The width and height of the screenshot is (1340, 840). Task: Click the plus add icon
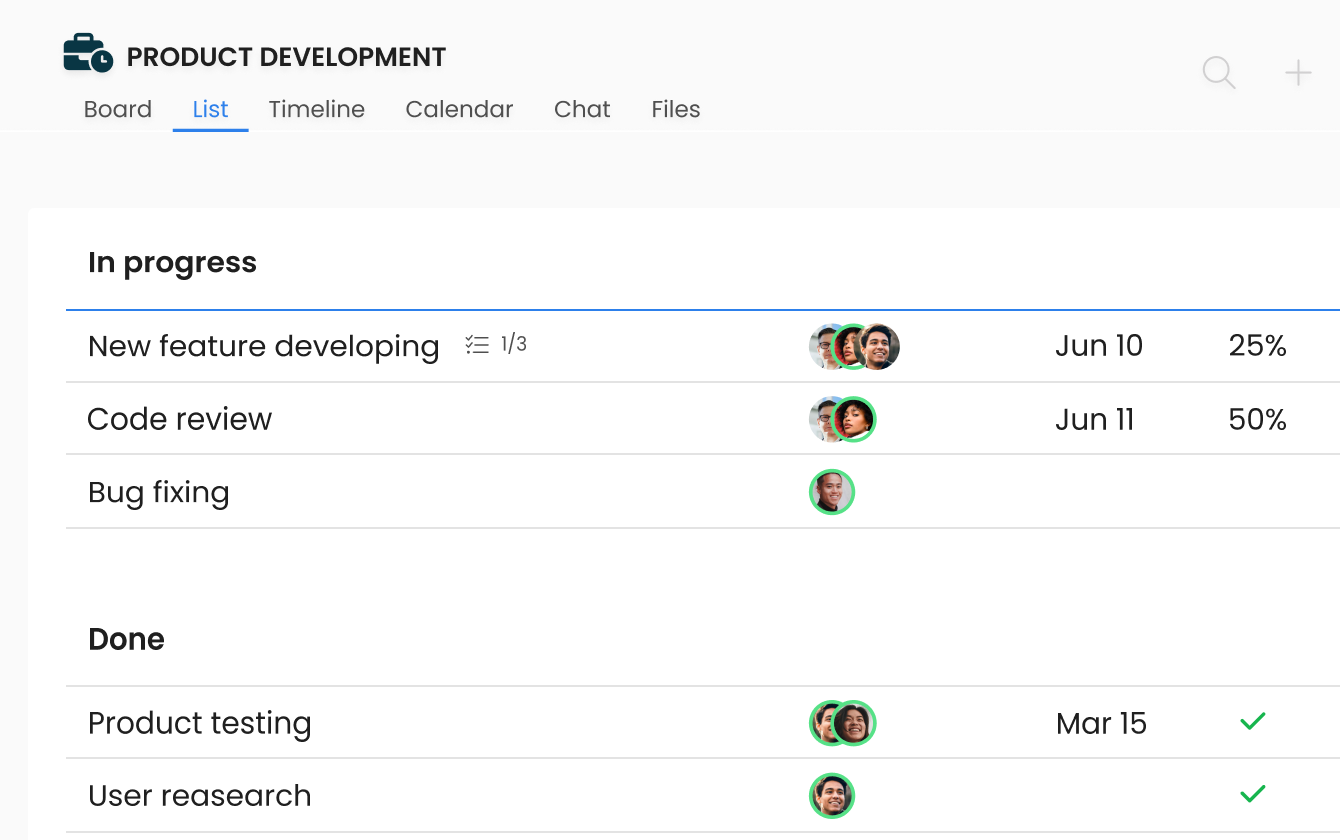(x=1298, y=73)
